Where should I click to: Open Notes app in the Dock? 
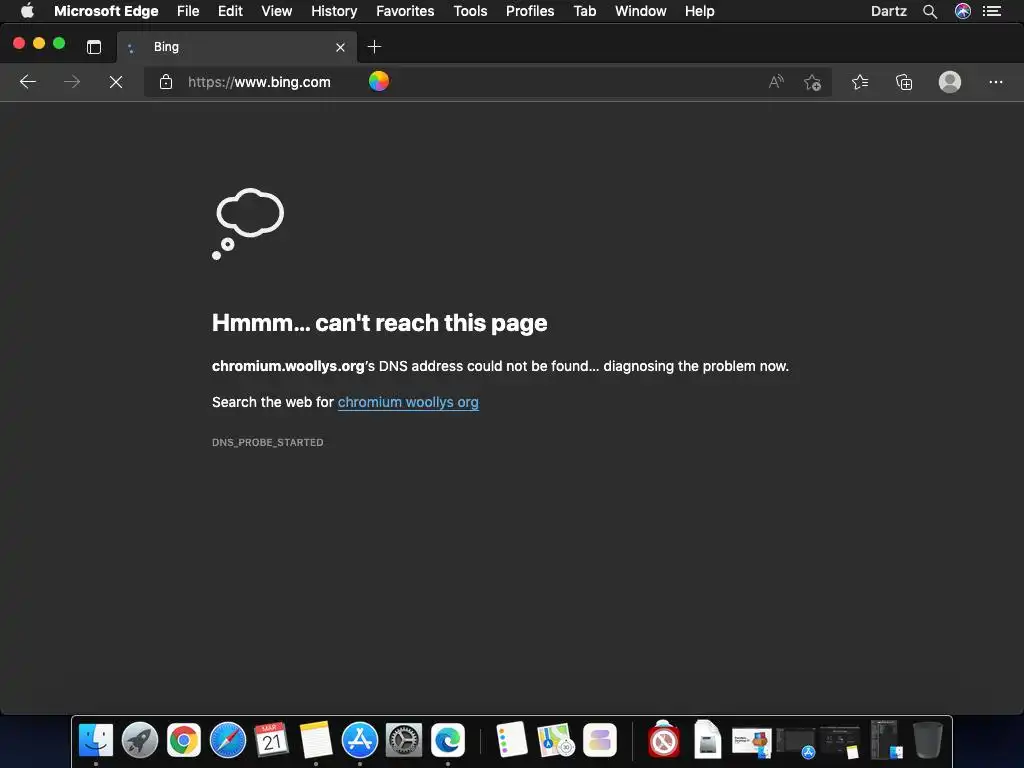click(x=316, y=741)
